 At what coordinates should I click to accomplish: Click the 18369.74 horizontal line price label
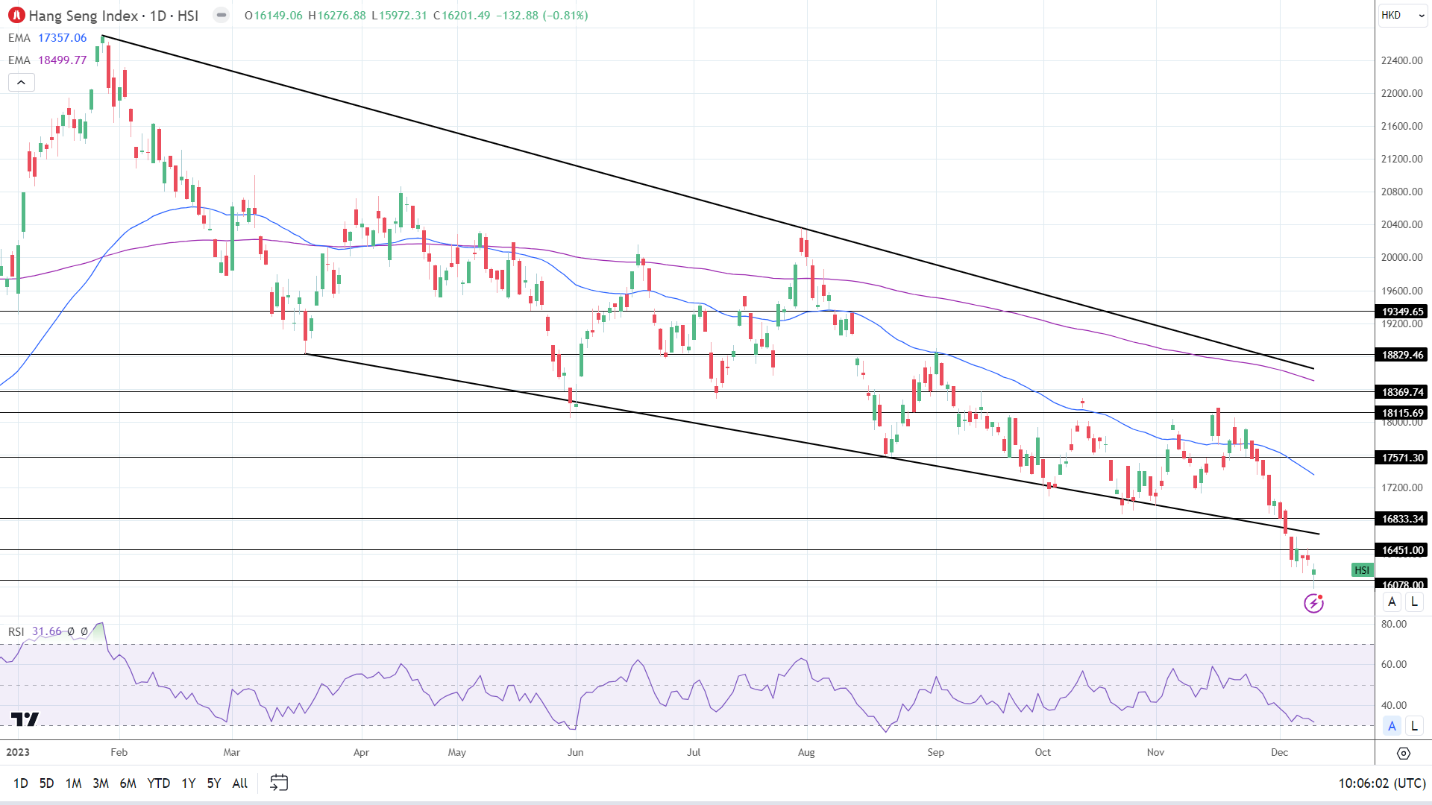[x=1403, y=392]
